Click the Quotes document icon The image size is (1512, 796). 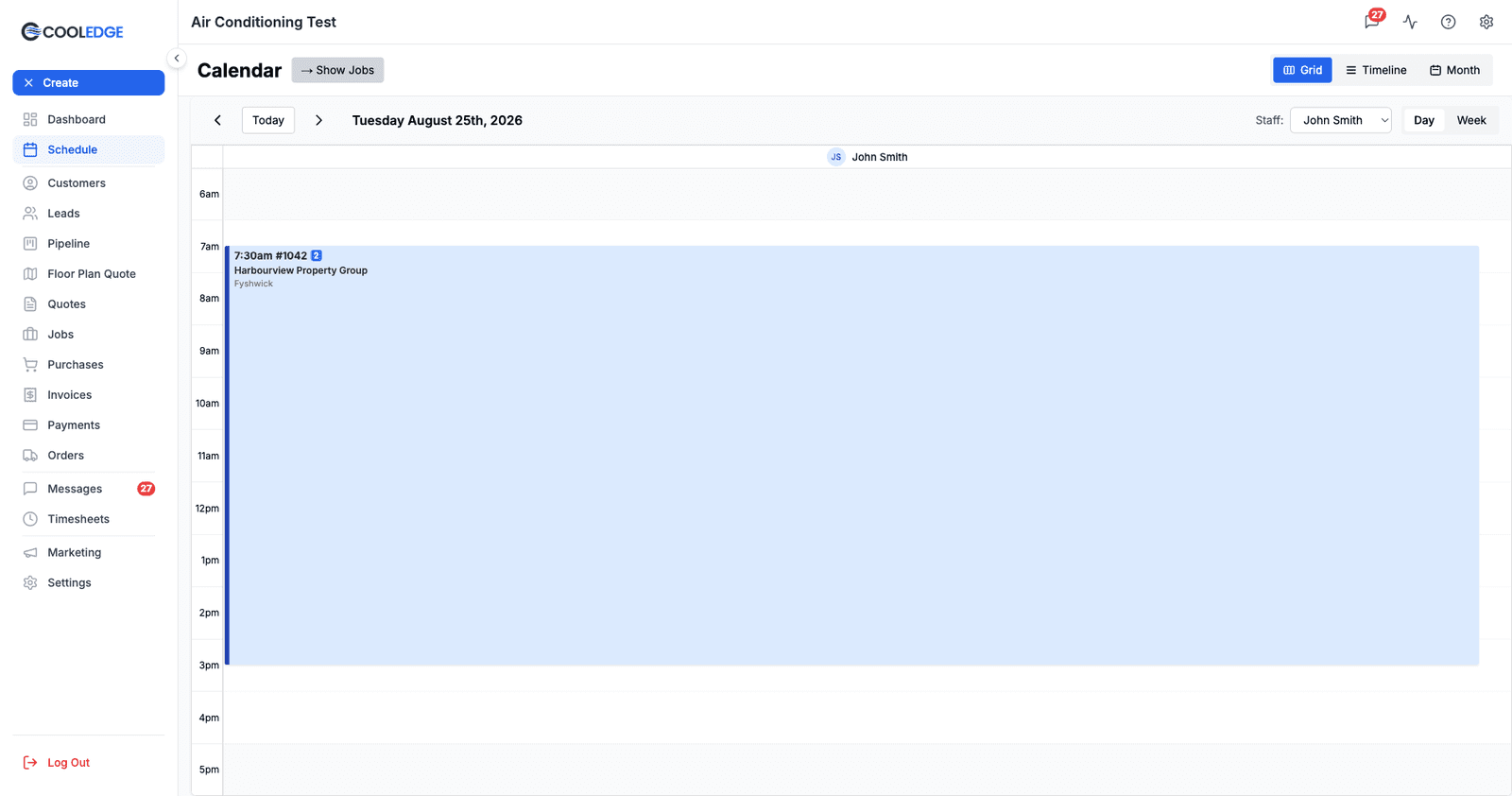[x=30, y=304]
